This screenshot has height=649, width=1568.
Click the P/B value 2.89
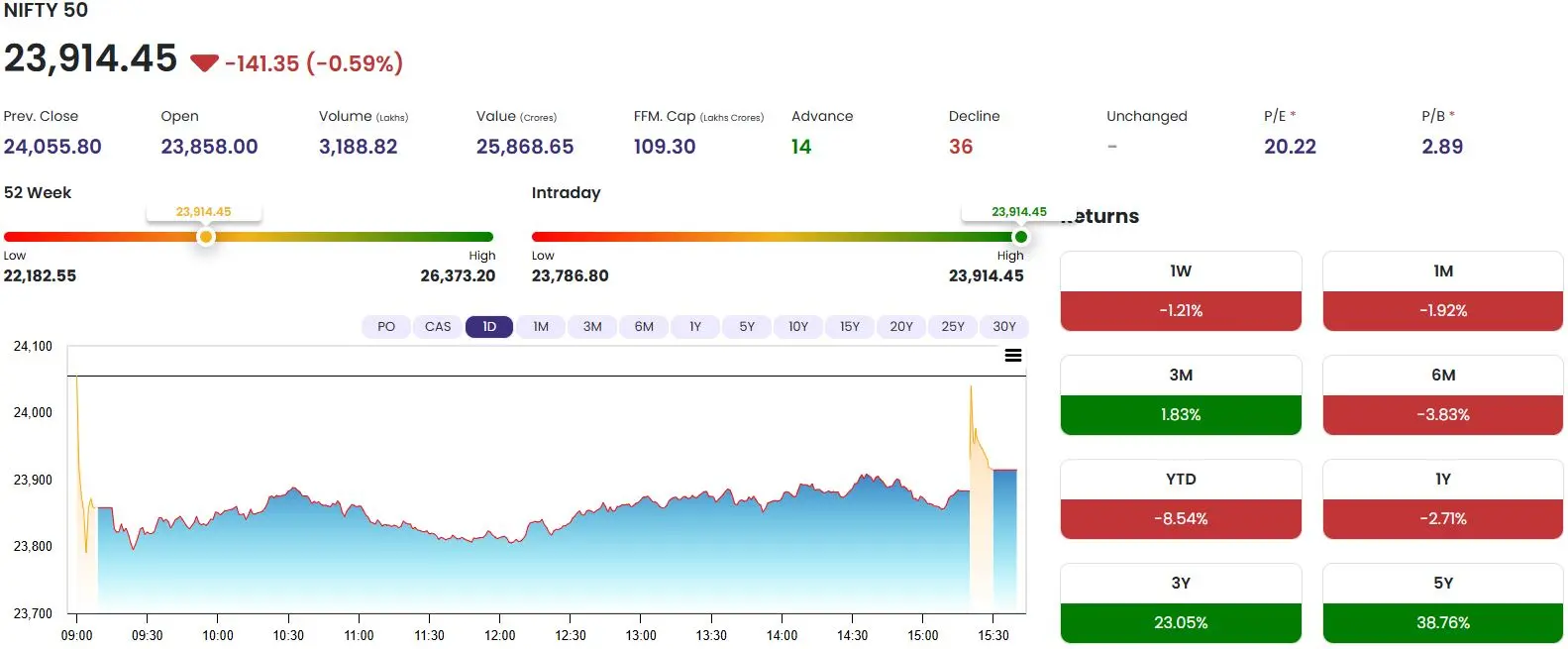(1442, 147)
